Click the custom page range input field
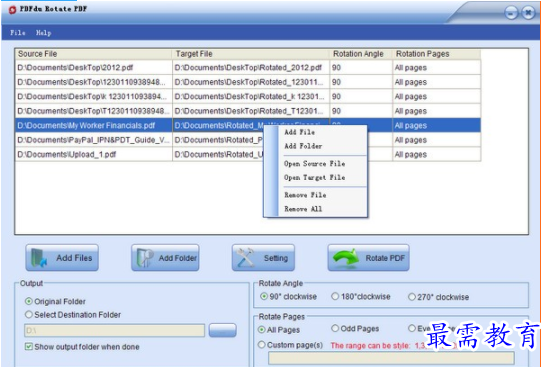 (391, 358)
